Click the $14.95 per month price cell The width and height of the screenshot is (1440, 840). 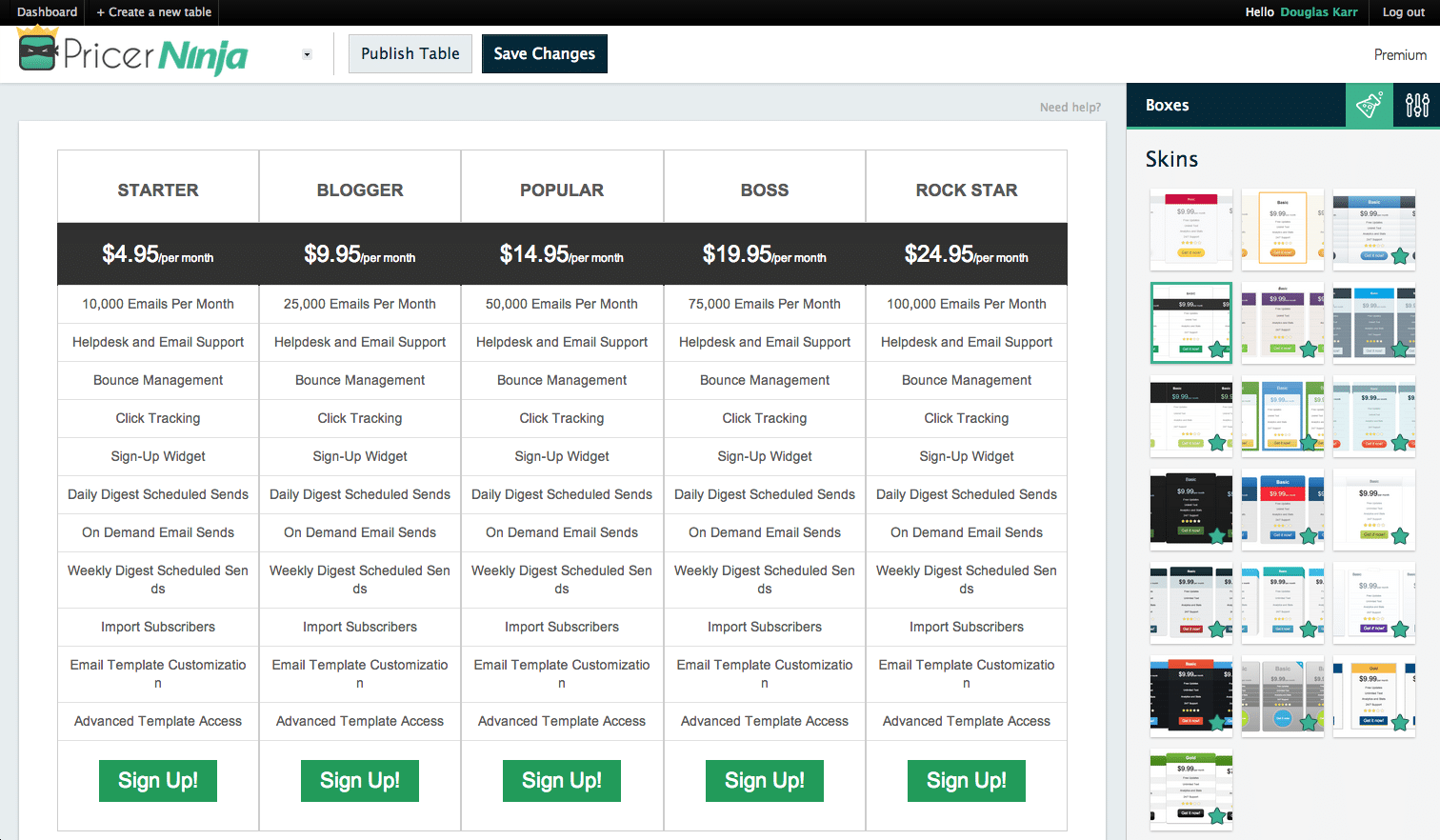tap(562, 254)
